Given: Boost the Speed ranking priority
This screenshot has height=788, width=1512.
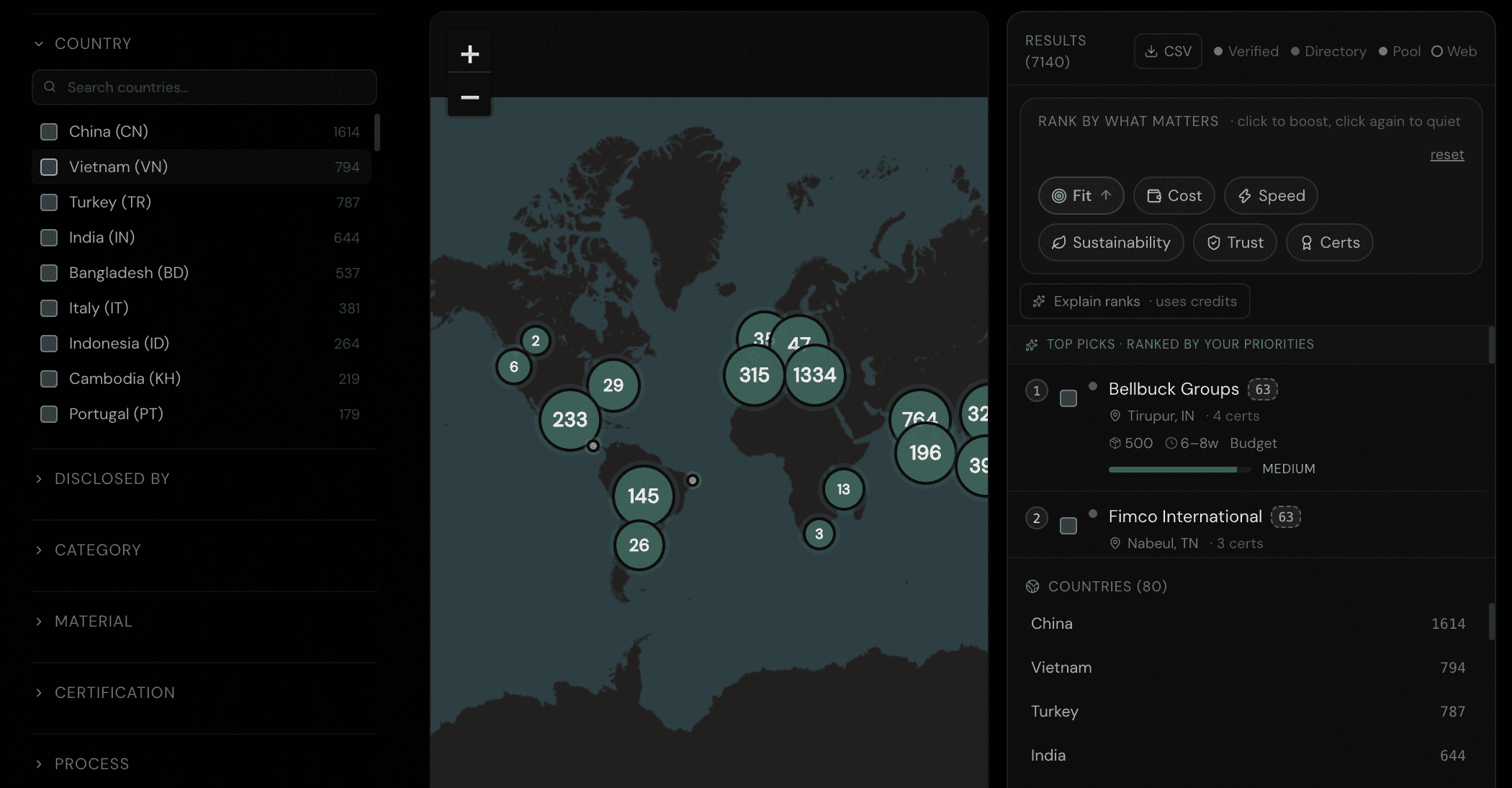Looking at the screenshot, I should [x=1271, y=196].
